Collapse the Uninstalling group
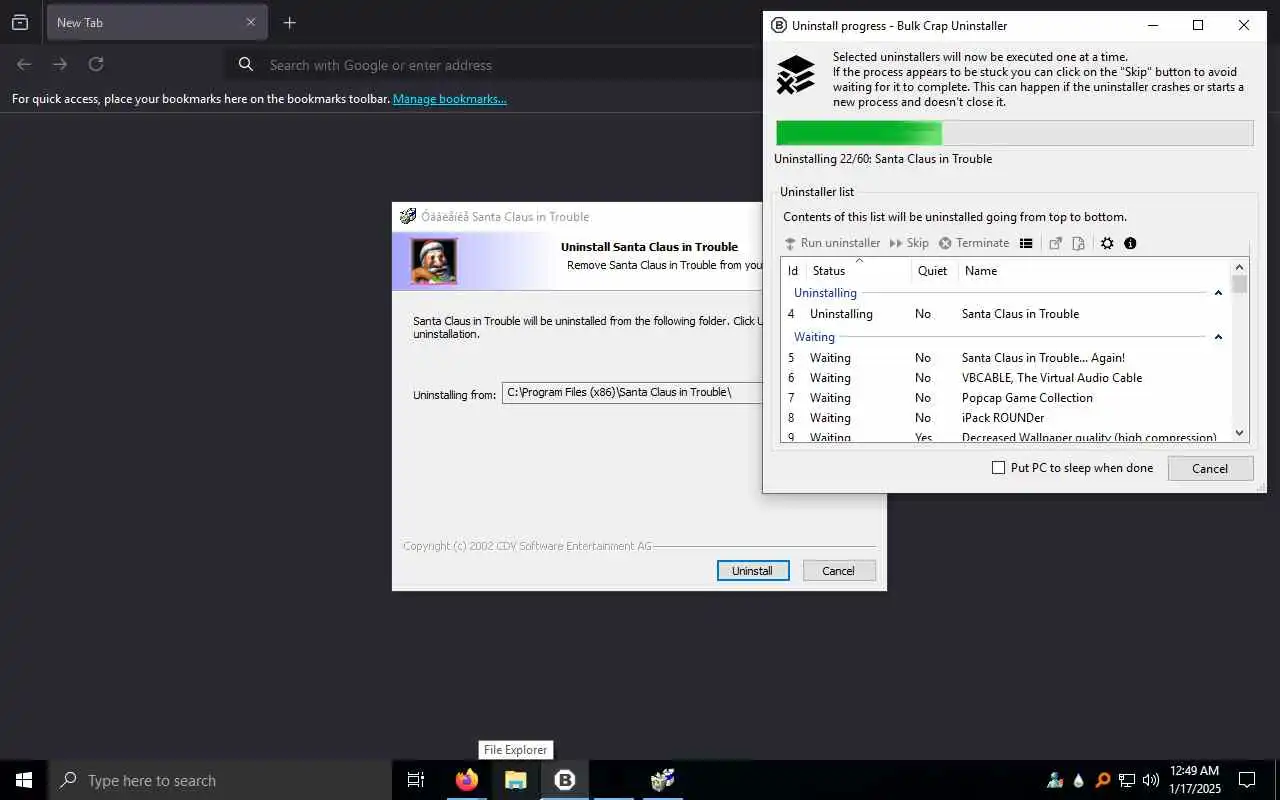 coord(1218,293)
